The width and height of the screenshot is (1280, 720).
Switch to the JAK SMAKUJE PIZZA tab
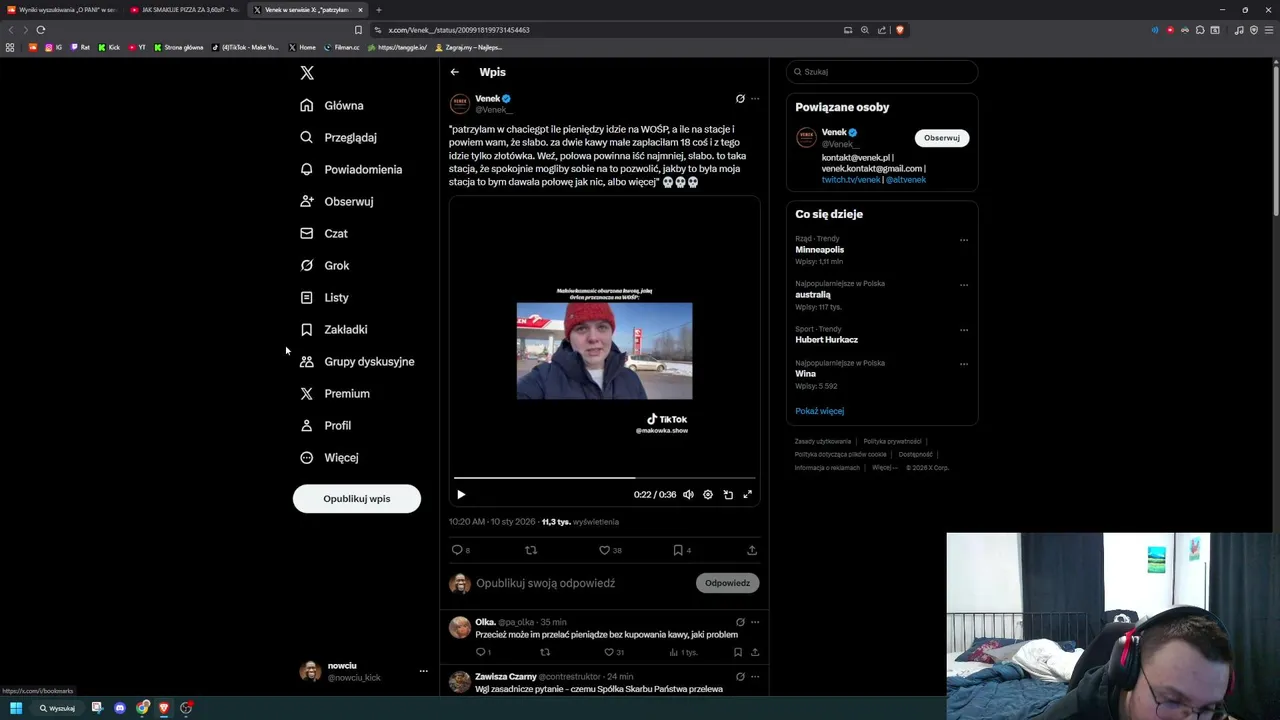point(185,10)
